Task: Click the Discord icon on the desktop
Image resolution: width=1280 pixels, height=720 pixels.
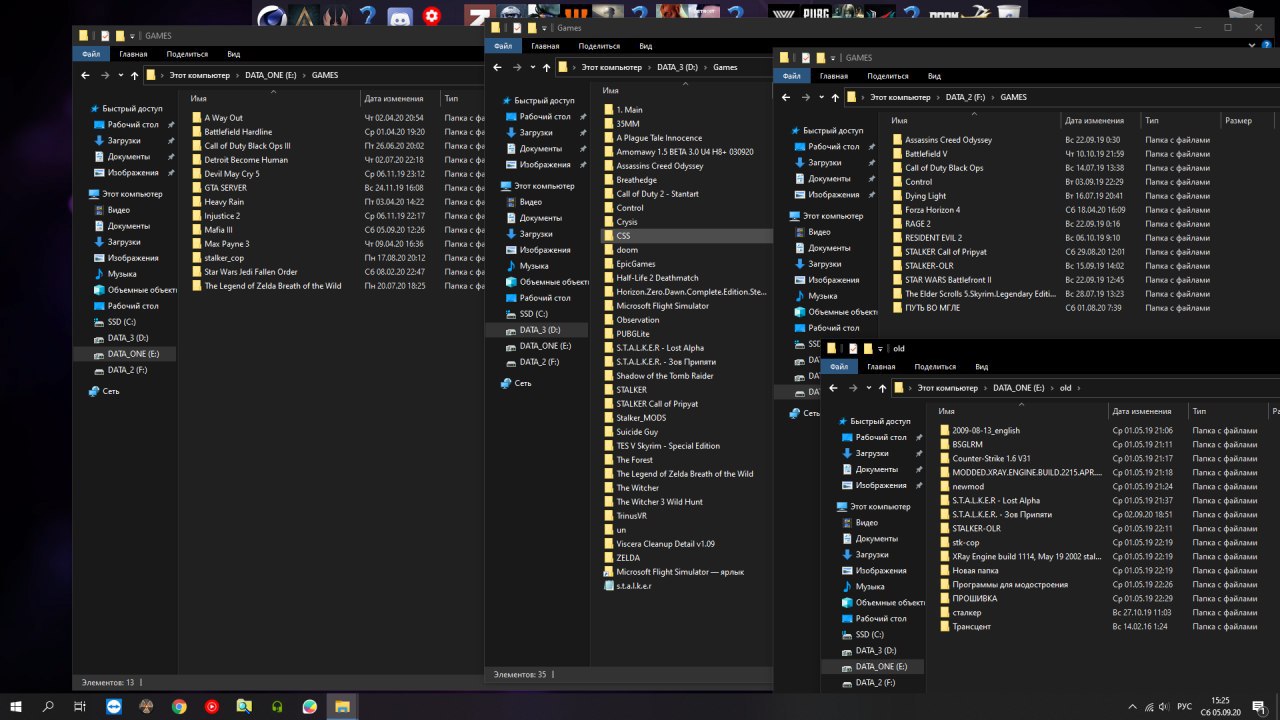Action: (x=400, y=15)
